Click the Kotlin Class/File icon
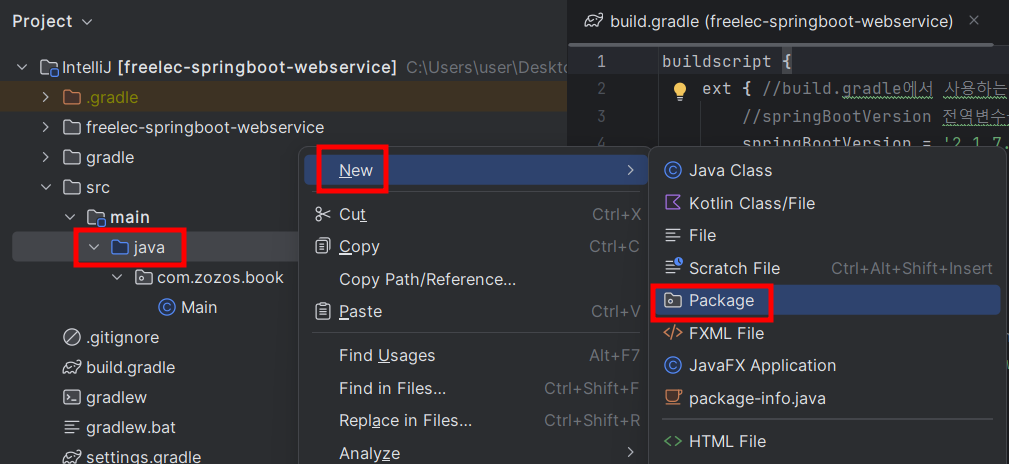Image resolution: width=1009 pixels, height=464 pixels. [x=672, y=203]
